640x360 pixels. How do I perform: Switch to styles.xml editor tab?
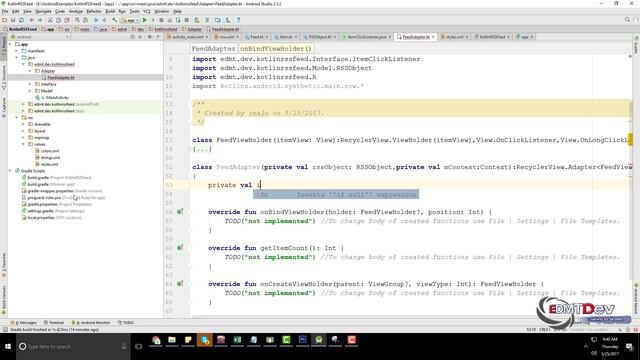(454, 37)
